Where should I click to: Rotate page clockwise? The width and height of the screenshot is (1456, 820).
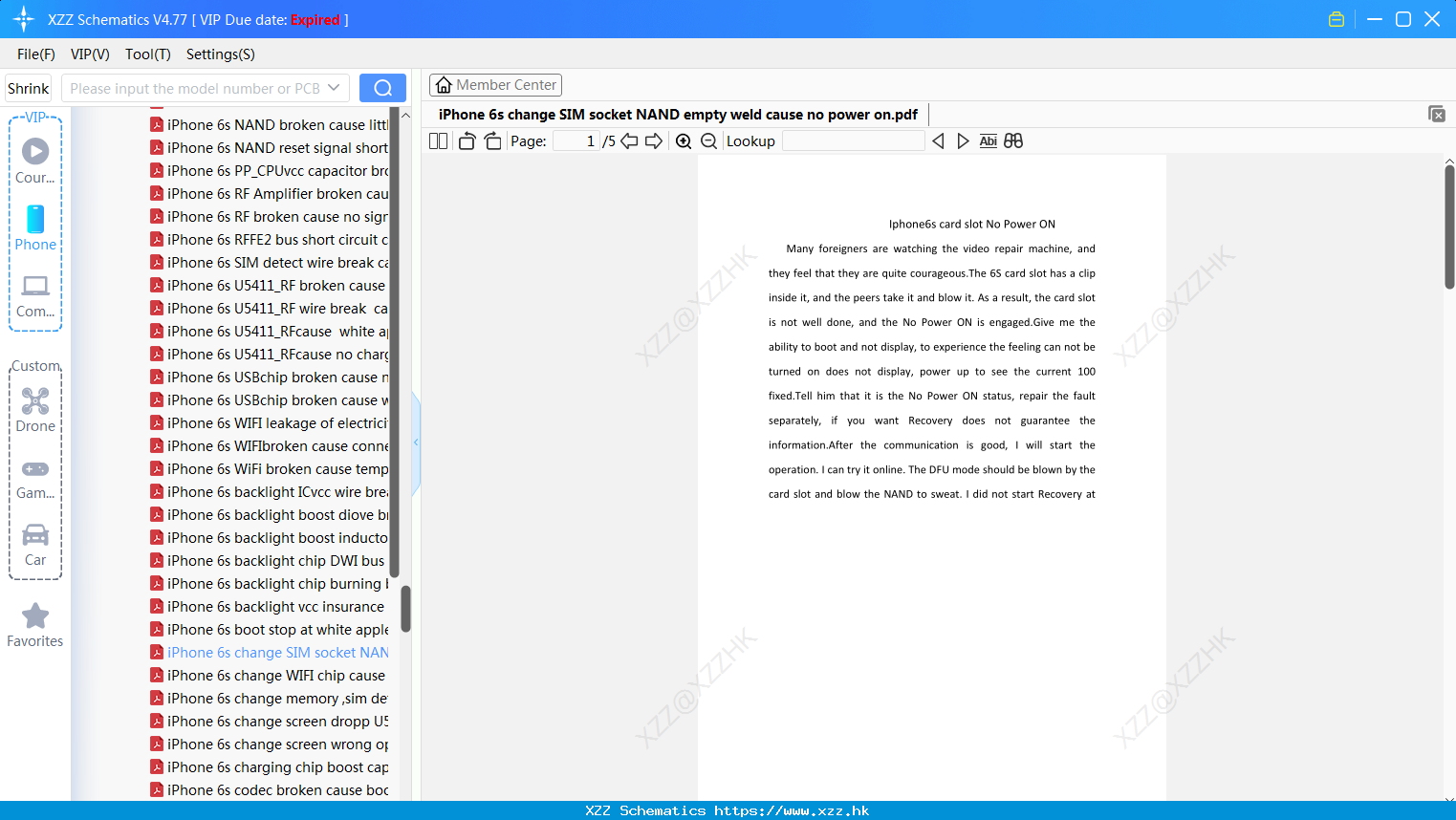pos(492,141)
